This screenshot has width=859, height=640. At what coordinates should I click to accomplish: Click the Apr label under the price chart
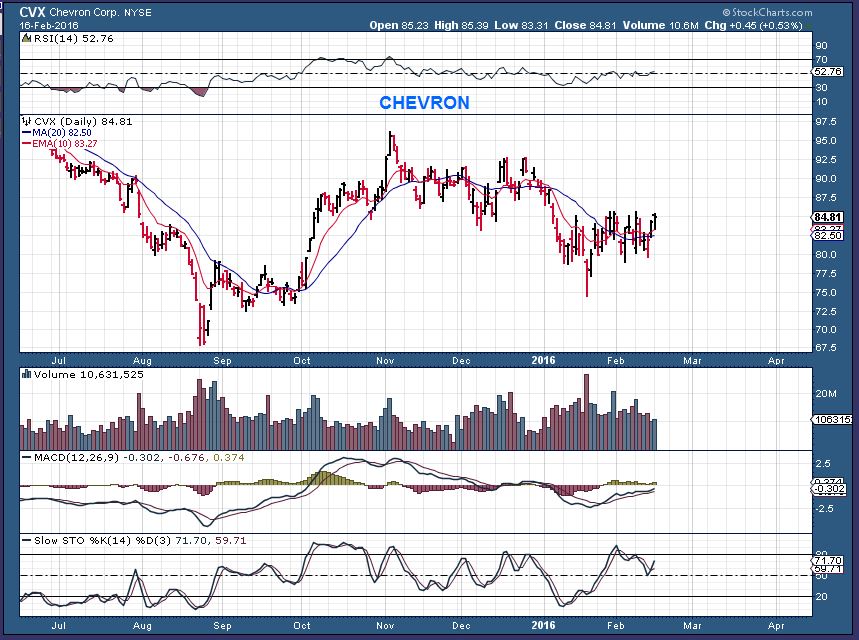776,360
